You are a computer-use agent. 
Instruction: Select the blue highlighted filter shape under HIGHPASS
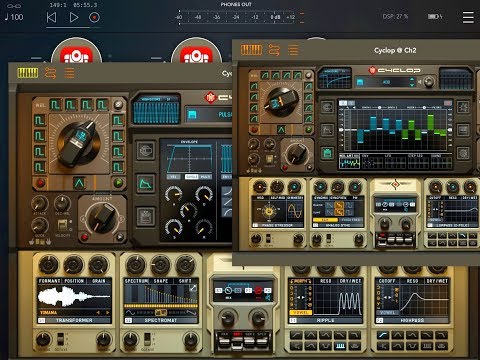[x=383, y=335]
